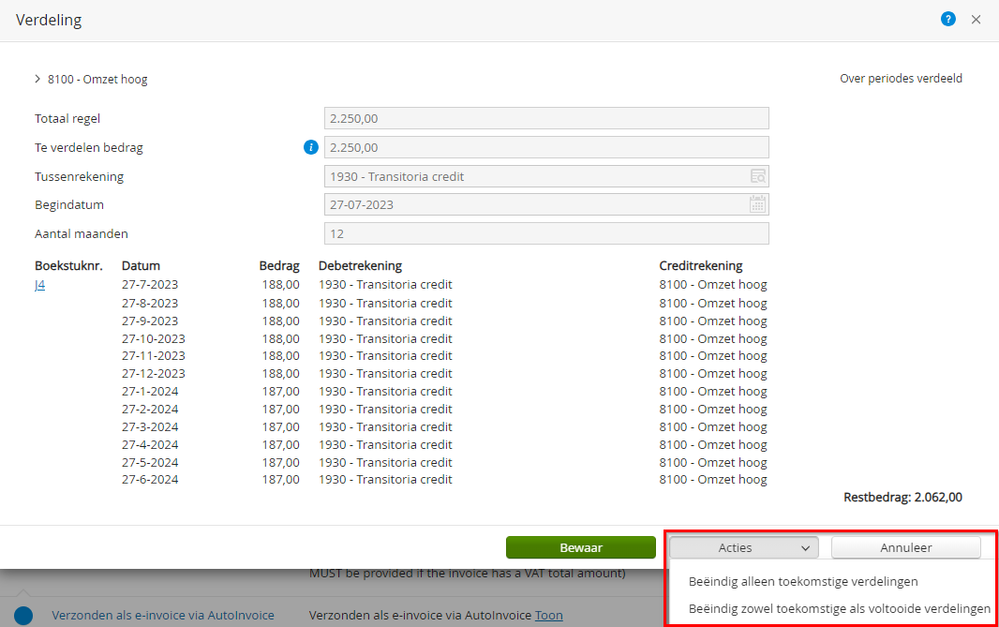999x627 pixels.
Task: Select the date 27-5-2024 in the table
Action: [x=150, y=463]
